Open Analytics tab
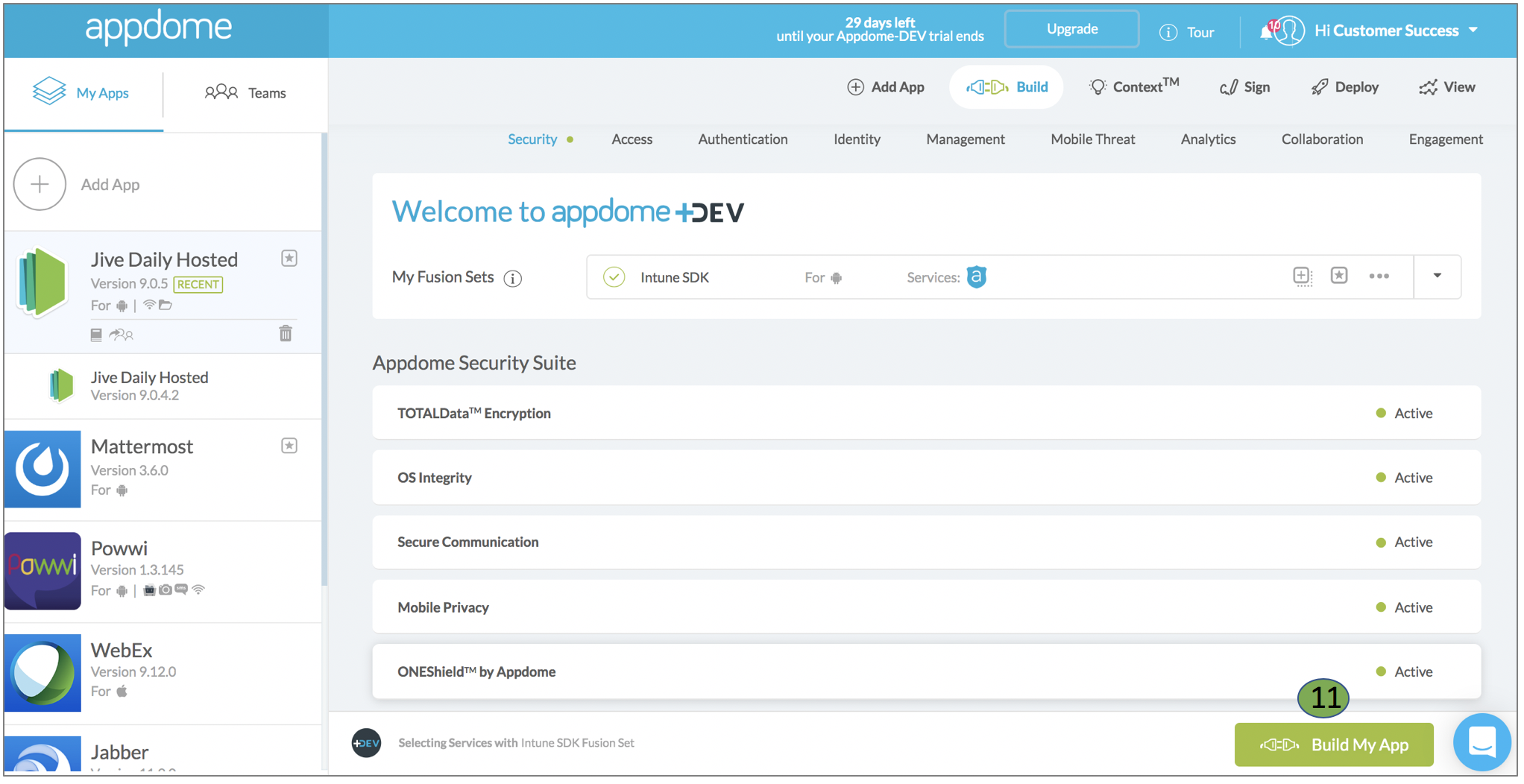 click(1208, 139)
